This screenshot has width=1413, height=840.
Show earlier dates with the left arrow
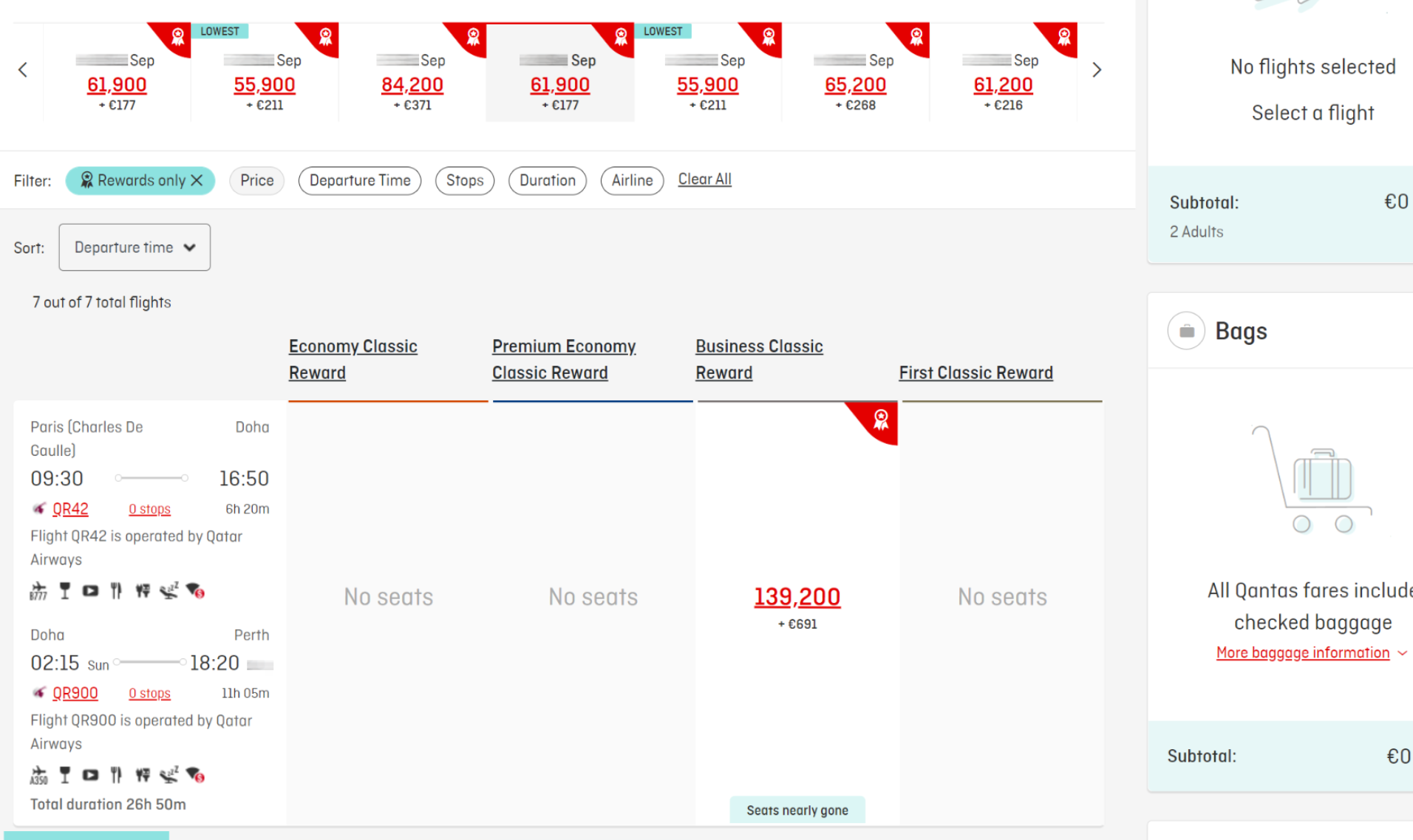[x=23, y=70]
